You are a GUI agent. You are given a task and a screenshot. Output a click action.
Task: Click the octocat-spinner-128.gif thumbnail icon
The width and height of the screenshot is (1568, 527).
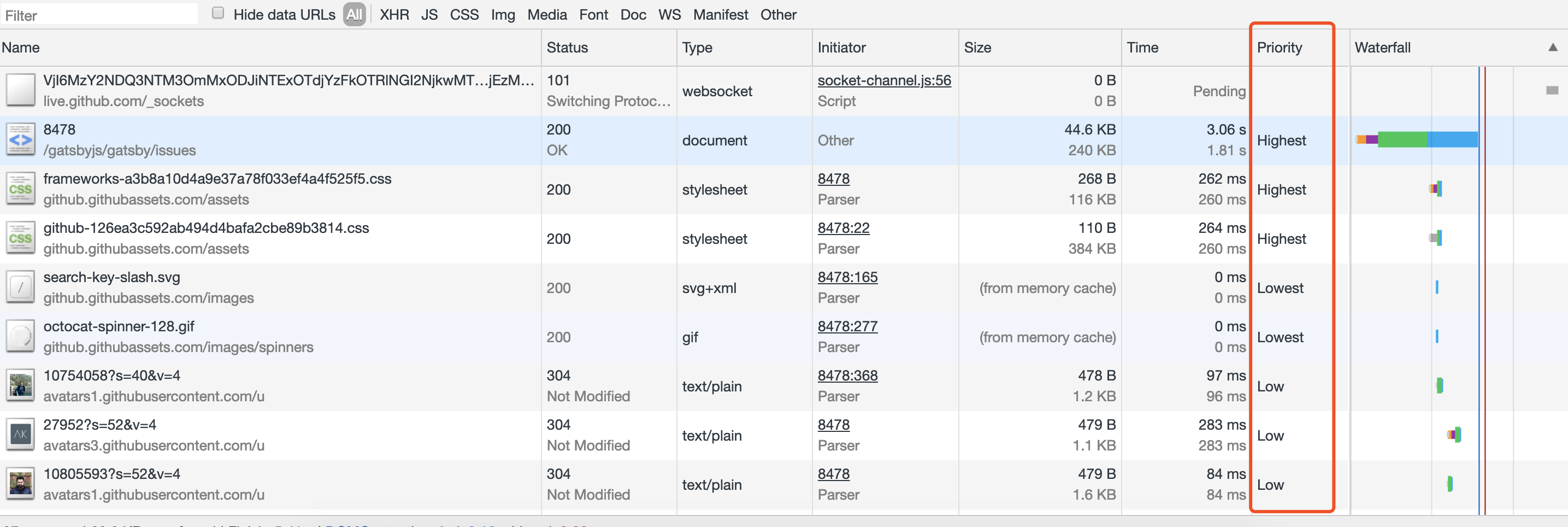coord(21,336)
